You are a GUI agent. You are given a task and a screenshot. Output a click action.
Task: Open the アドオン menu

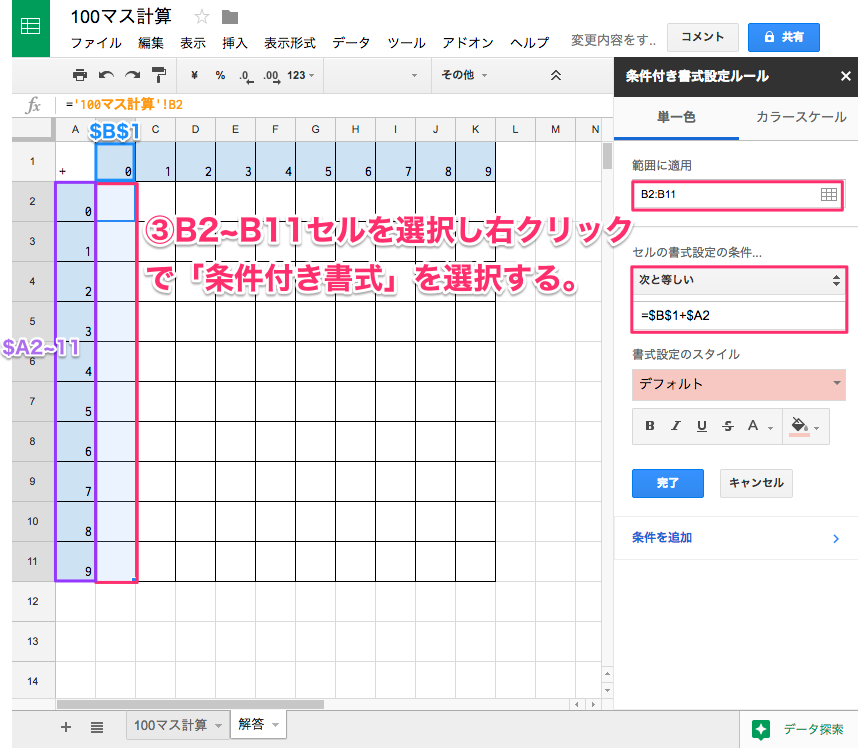pyautogui.click(x=468, y=43)
